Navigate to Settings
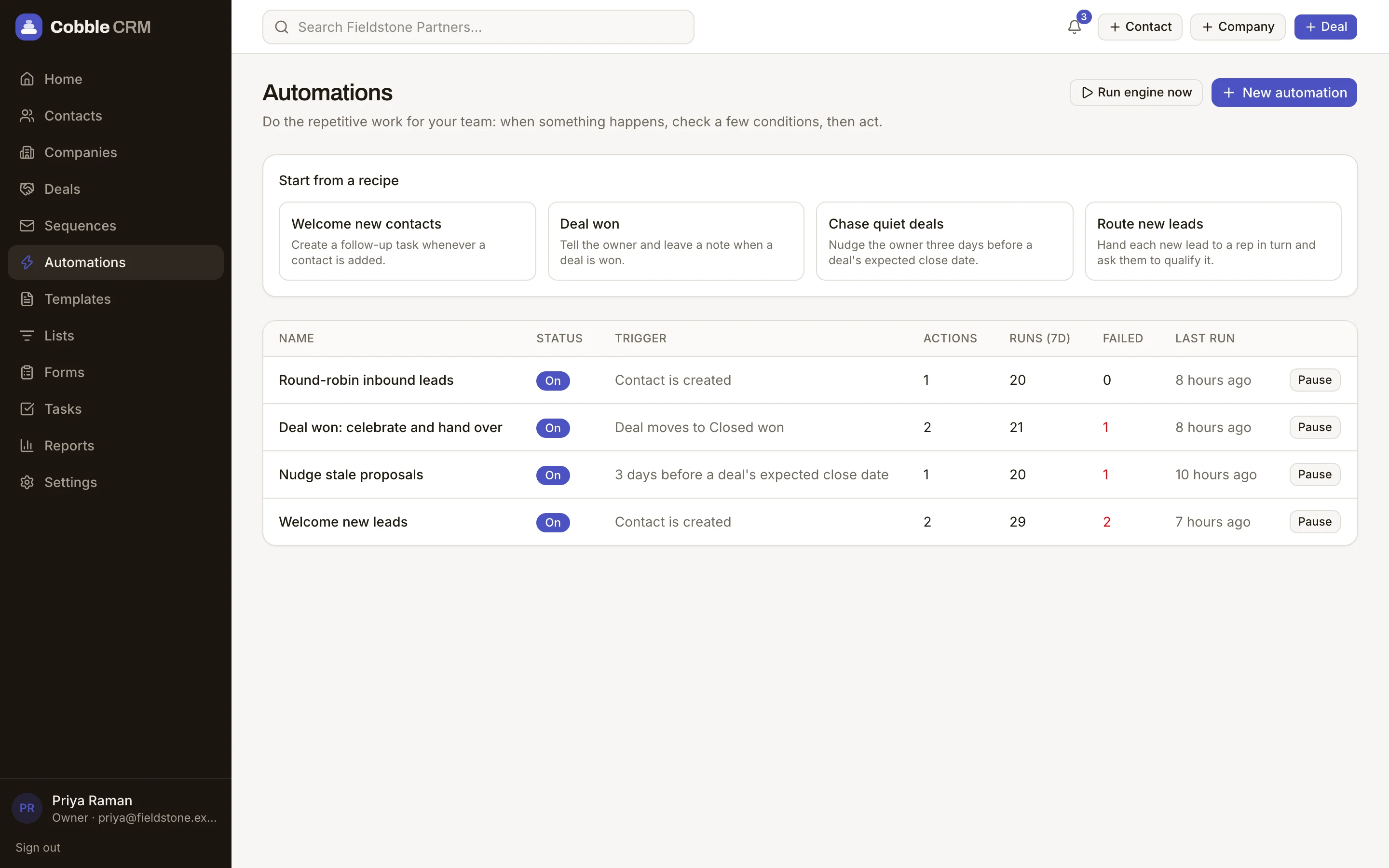This screenshot has height=868, width=1389. 115,482
